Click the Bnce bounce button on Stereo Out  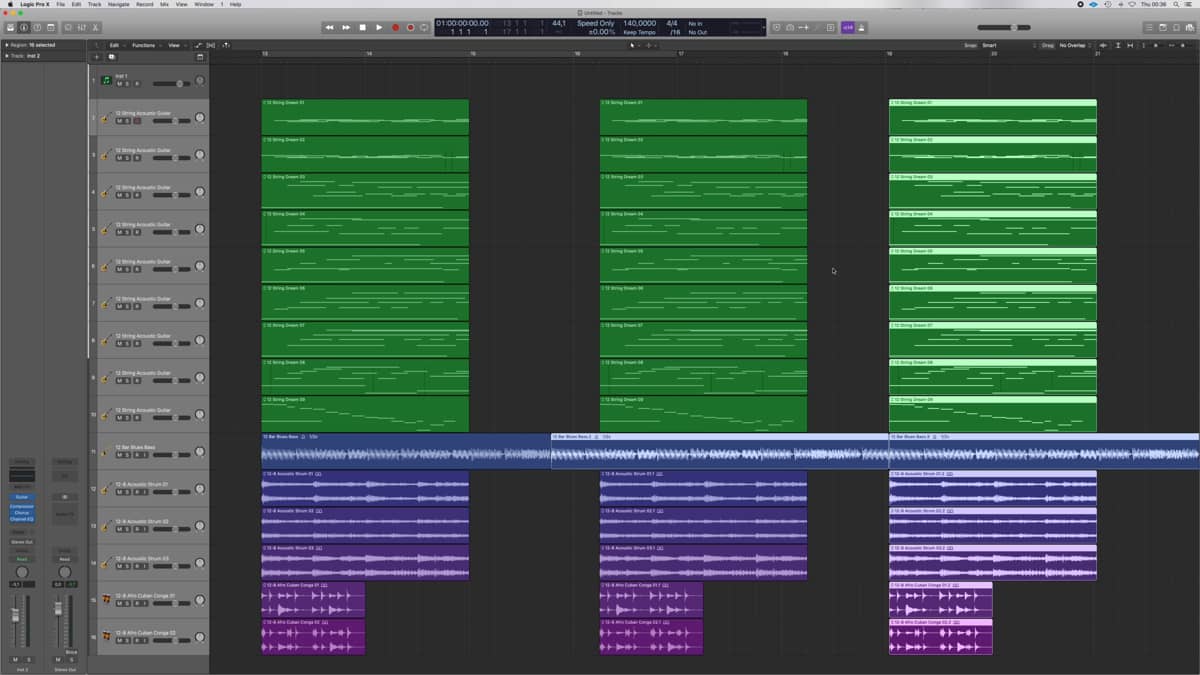71,652
